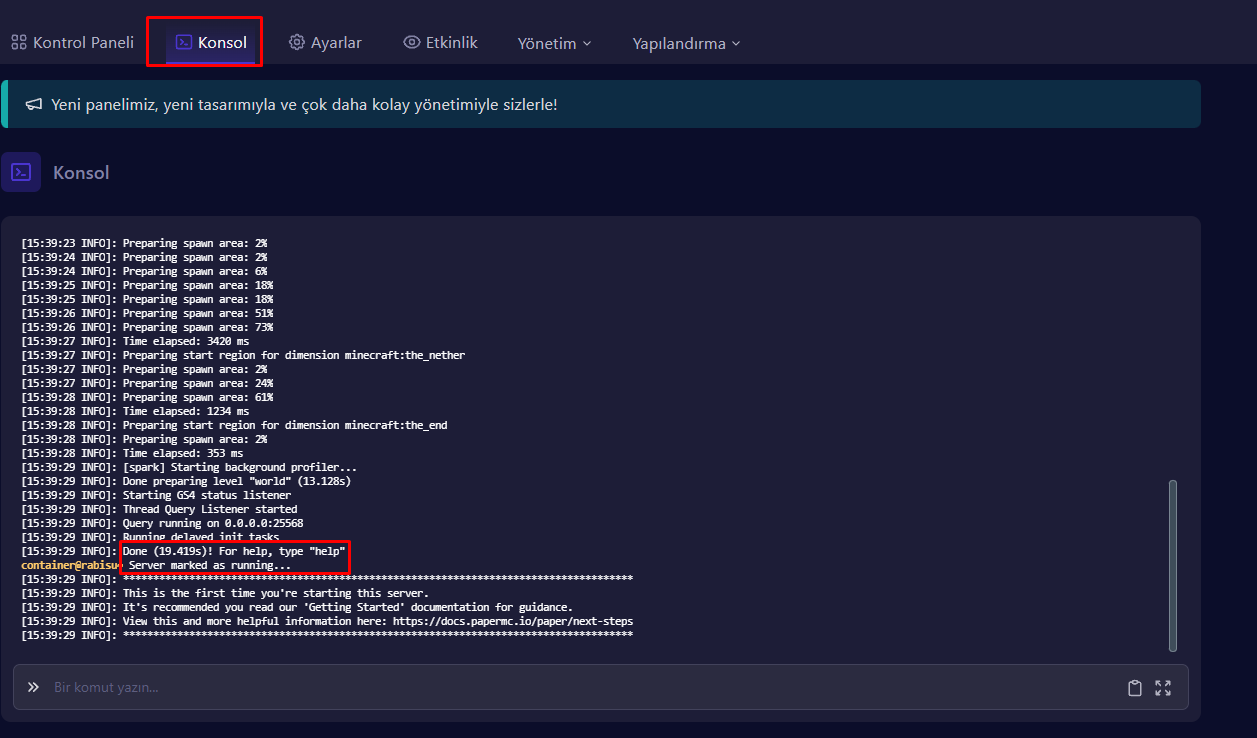Open the docs.papermc.io next-steps link
The height and width of the screenshot is (738, 1257).
coord(512,621)
